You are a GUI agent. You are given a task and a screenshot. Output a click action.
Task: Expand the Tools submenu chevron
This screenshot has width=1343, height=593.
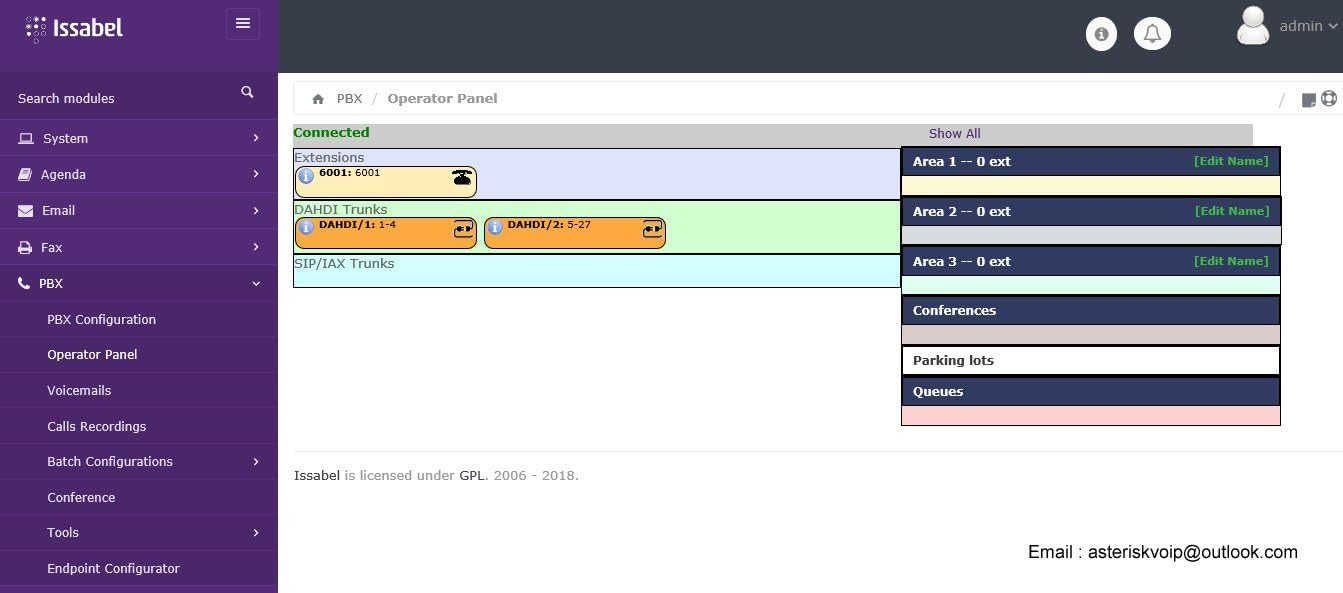tap(256, 533)
